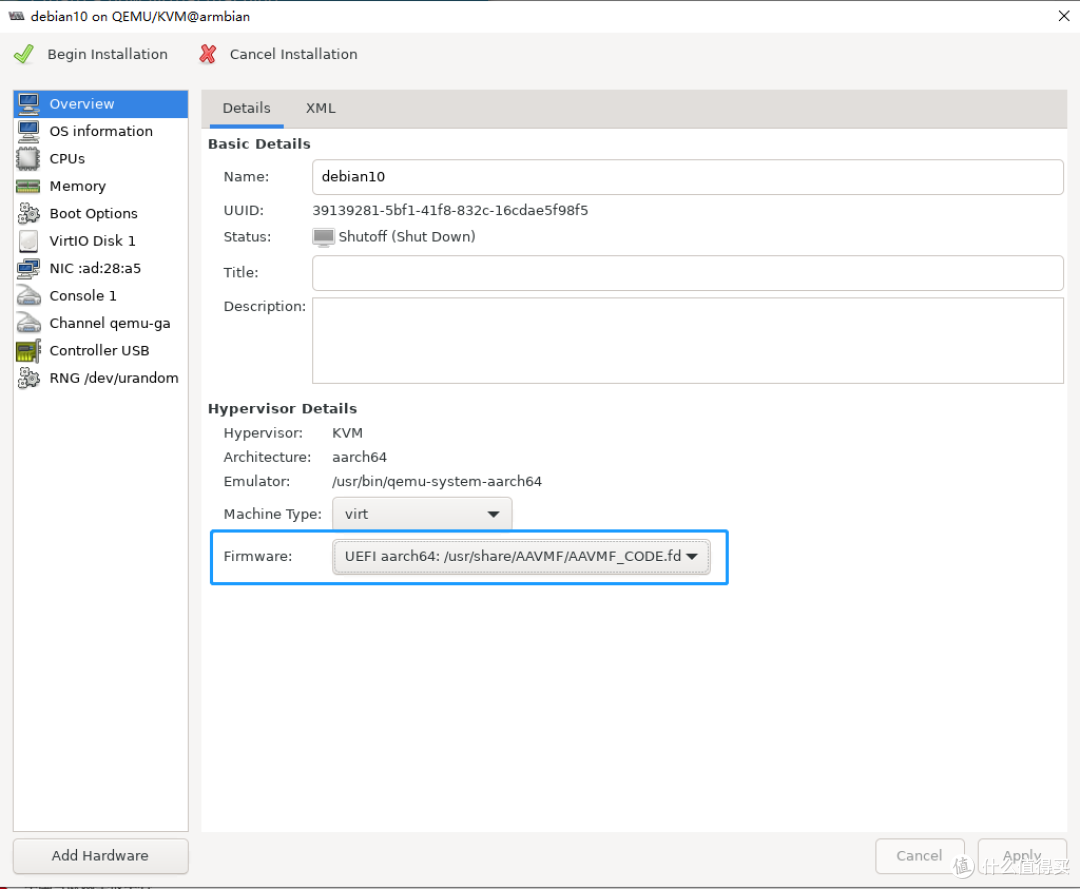Click the Cancel Installation label
The image size is (1080, 889).
[293, 54]
